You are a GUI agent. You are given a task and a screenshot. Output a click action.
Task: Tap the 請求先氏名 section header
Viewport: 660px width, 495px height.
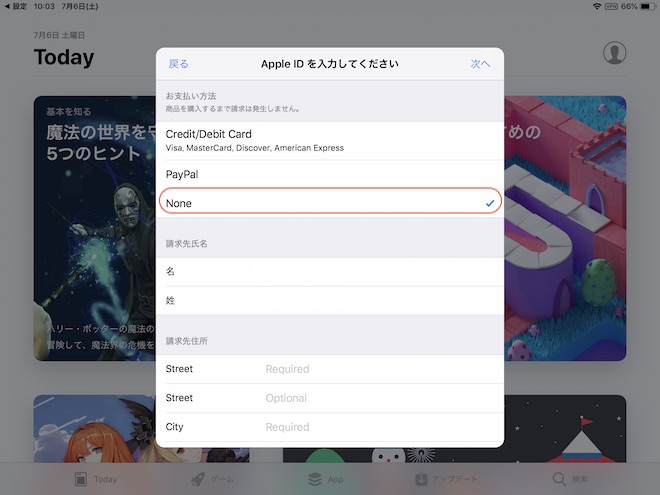[186, 244]
